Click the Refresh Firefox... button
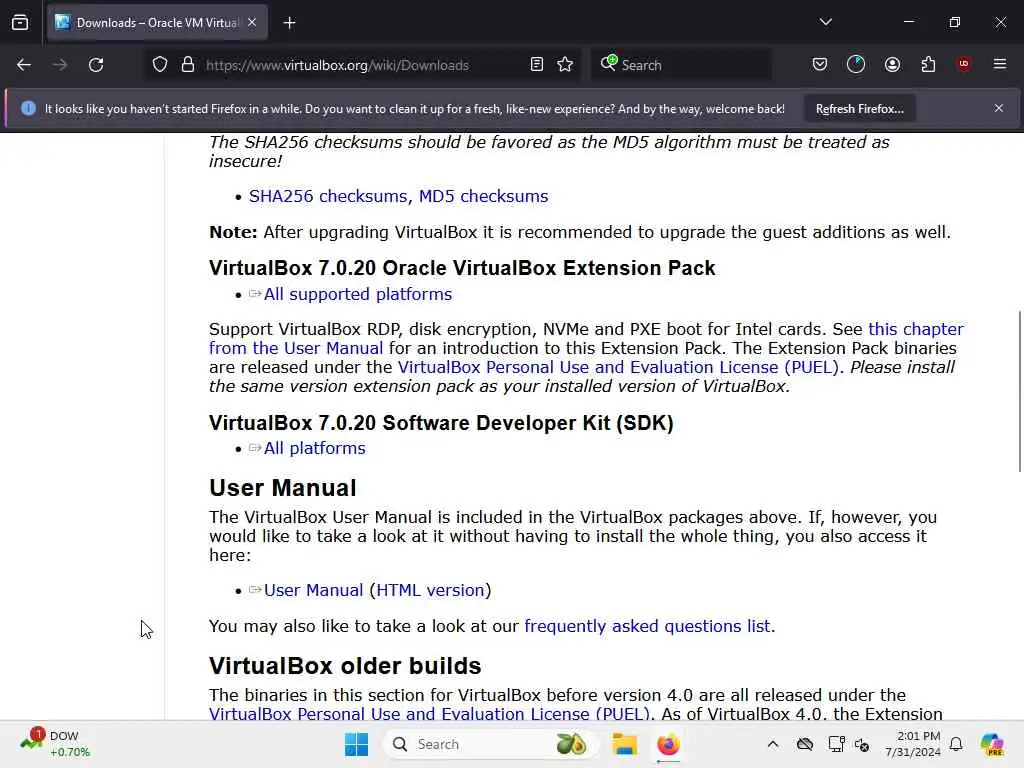This screenshot has height=768, width=1024. click(859, 108)
